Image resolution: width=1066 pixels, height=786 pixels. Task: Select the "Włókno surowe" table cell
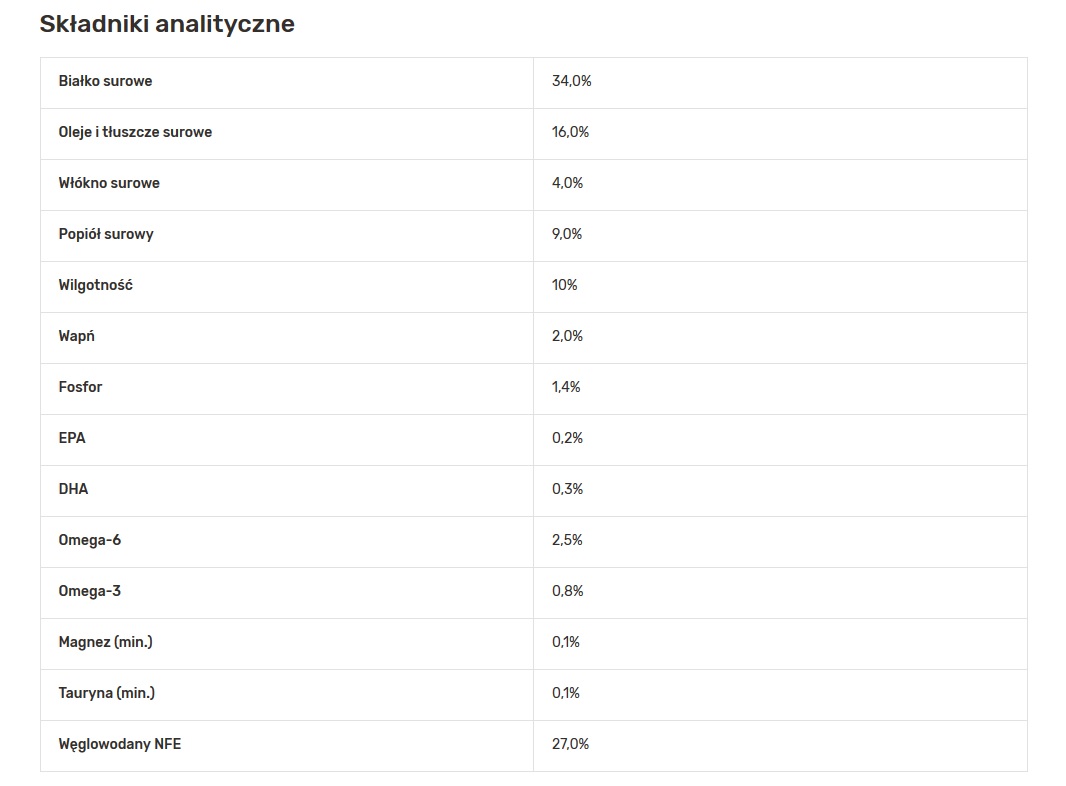(109, 183)
